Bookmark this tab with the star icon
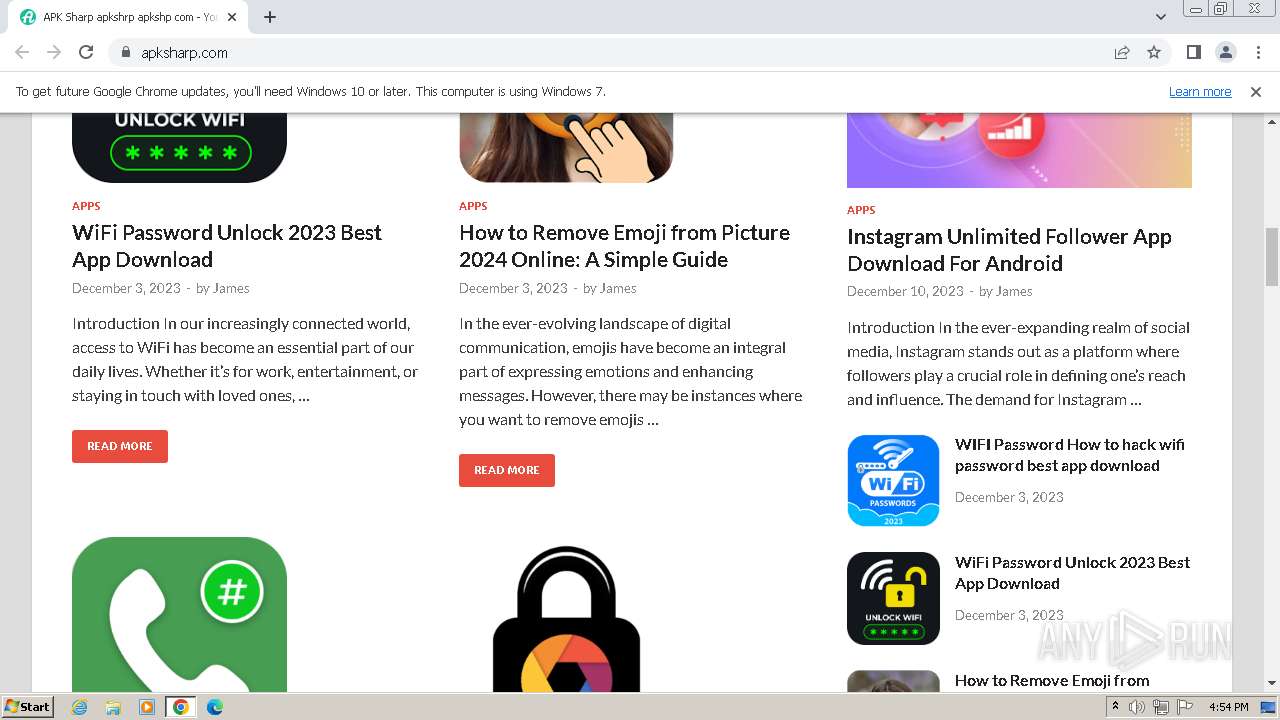 pyautogui.click(x=1154, y=52)
